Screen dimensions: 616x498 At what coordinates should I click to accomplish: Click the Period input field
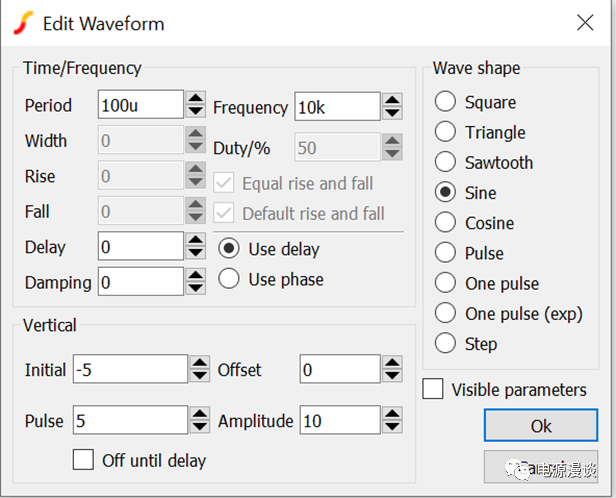click(x=140, y=105)
